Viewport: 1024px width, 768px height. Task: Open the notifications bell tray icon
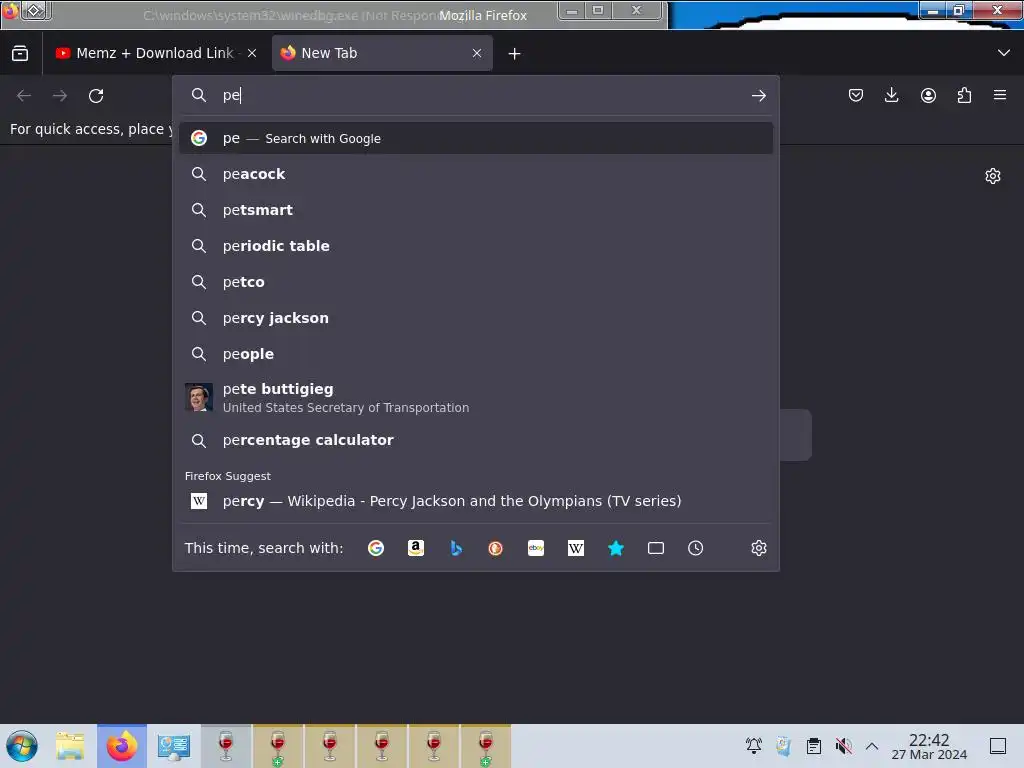754,746
